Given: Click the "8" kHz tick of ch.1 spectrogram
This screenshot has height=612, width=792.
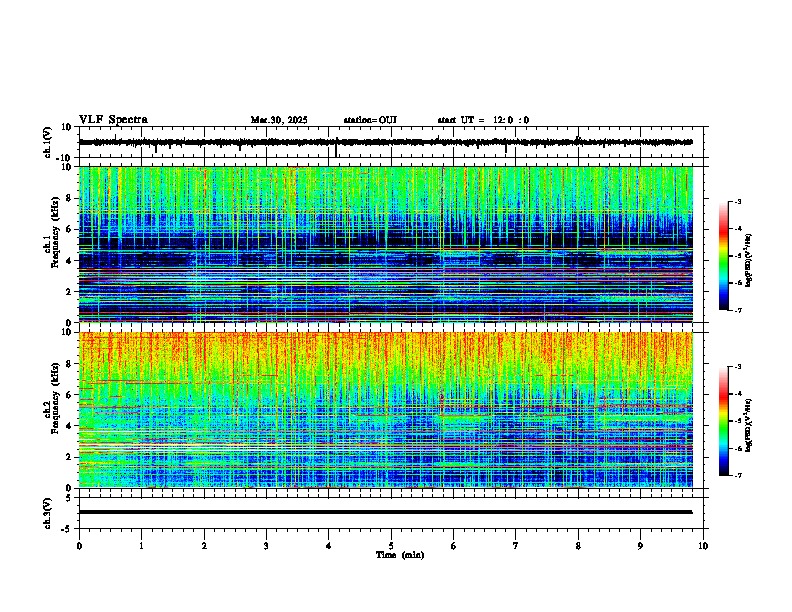Looking at the screenshot, I should pyautogui.click(x=69, y=198).
